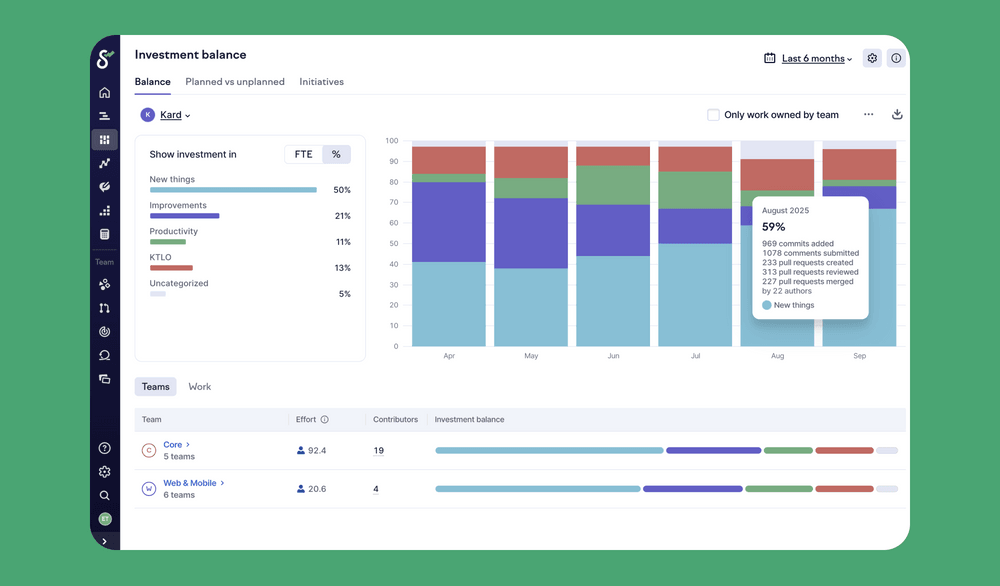Open the Last 6 months date dropdown

click(x=808, y=58)
